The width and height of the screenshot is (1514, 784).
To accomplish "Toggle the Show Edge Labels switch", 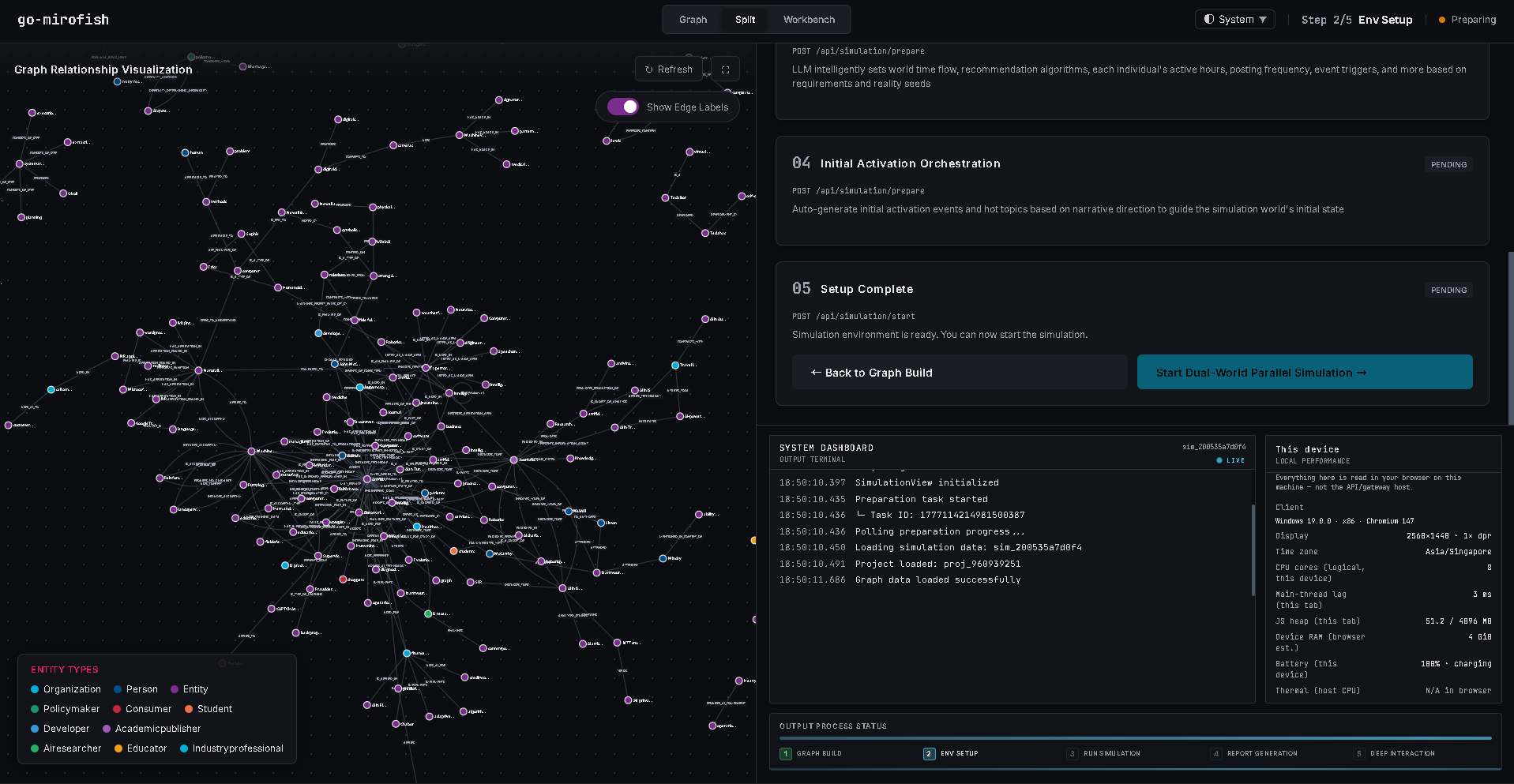I will tap(622, 107).
